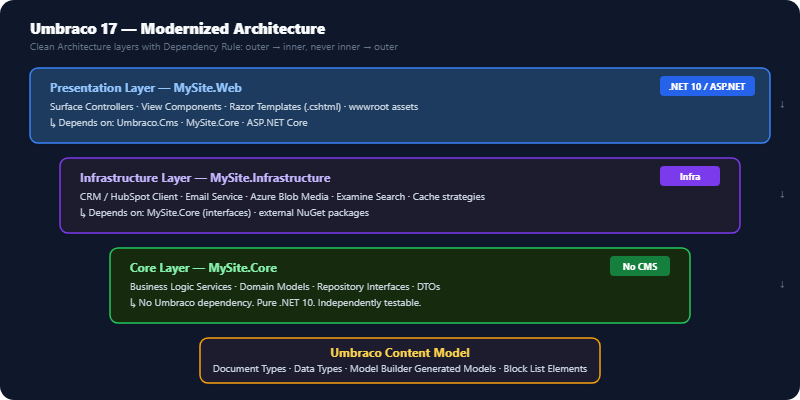Click the .NET 10 / ASP.NET badge

click(x=707, y=86)
